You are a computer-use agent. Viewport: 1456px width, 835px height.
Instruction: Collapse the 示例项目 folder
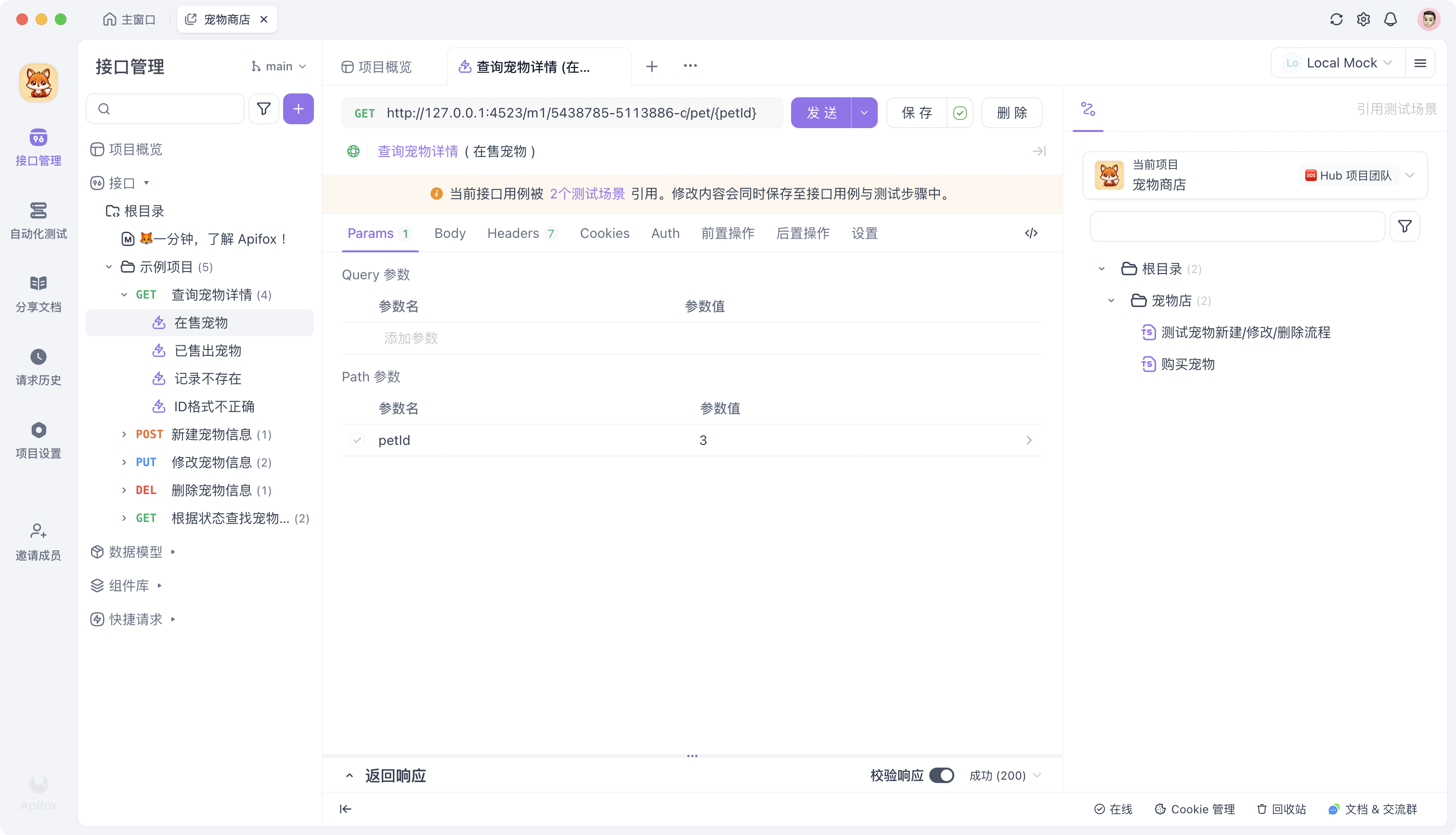(108, 267)
